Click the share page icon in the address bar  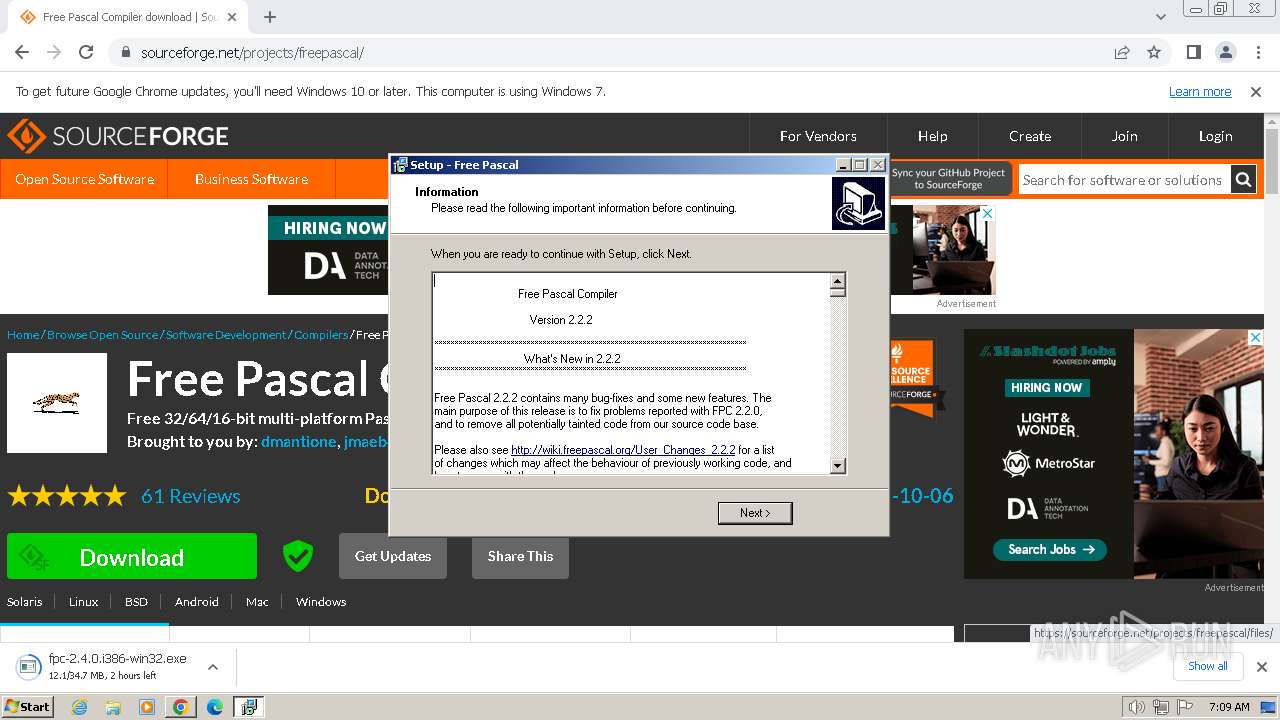point(1122,52)
